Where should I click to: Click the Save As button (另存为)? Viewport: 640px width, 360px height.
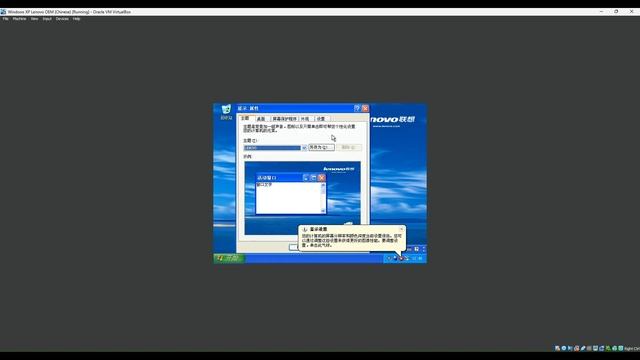(x=321, y=147)
